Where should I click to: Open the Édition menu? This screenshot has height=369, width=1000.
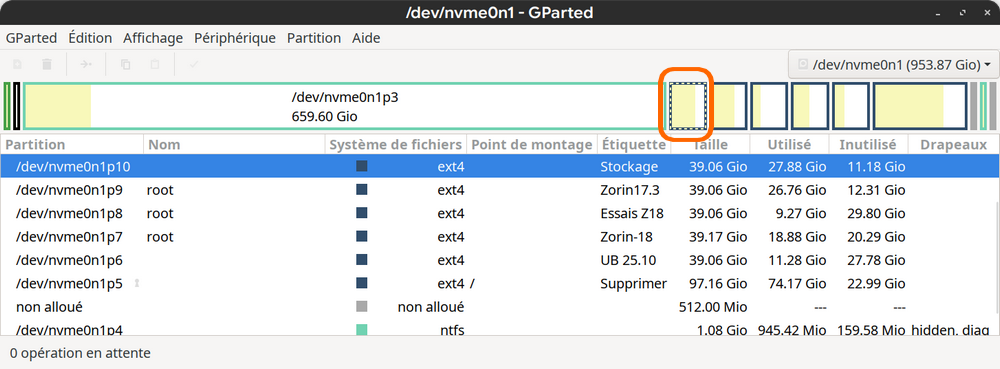pyautogui.click(x=90, y=38)
